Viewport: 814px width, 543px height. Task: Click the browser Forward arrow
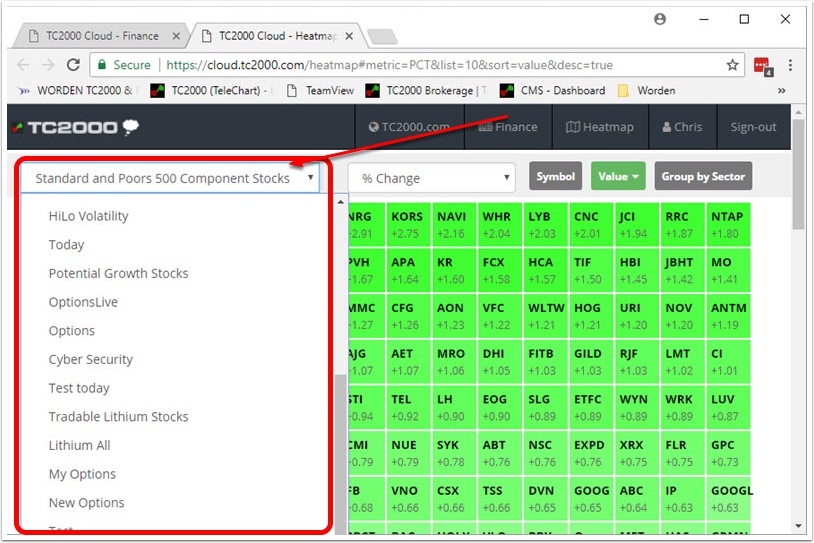click(48, 65)
